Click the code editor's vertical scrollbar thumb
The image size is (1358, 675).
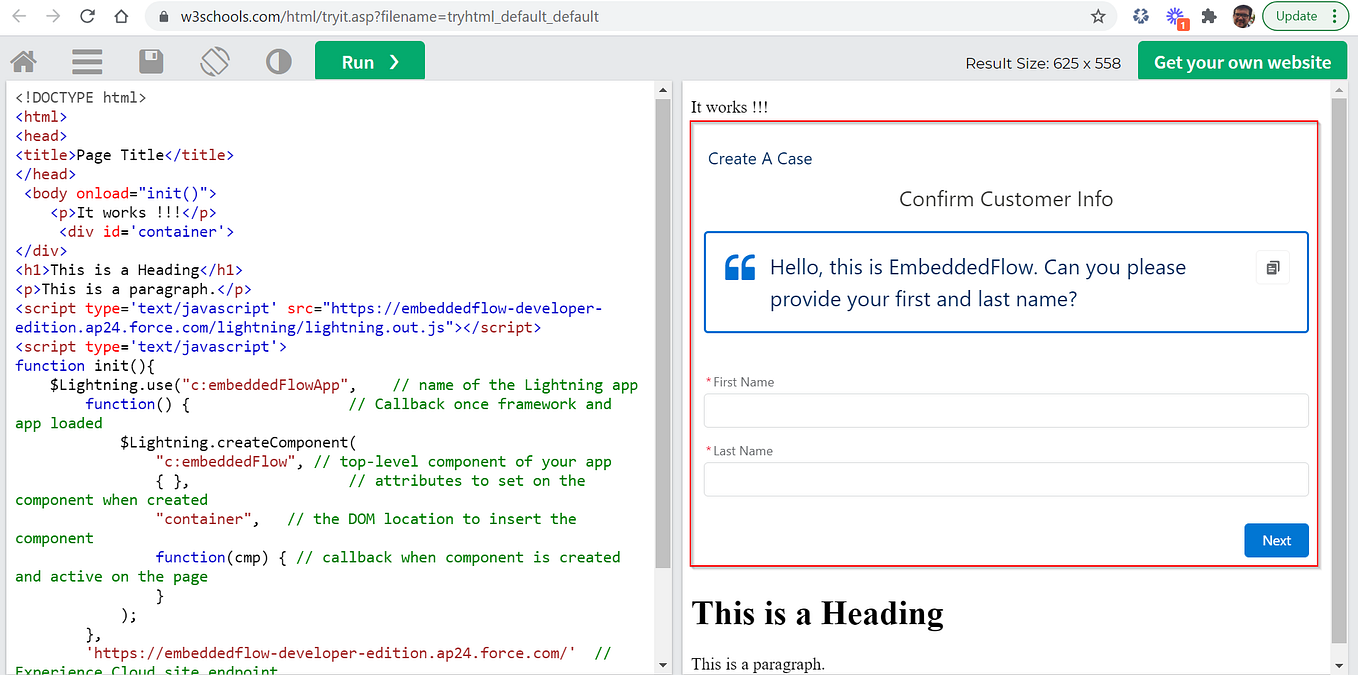(x=663, y=334)
